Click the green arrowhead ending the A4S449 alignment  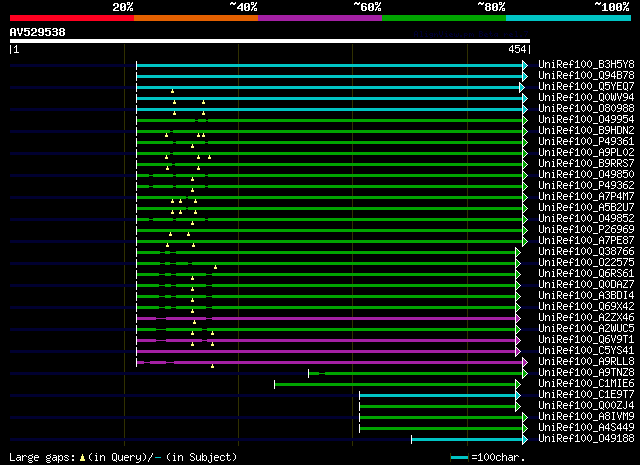click(x=525, y=429)
